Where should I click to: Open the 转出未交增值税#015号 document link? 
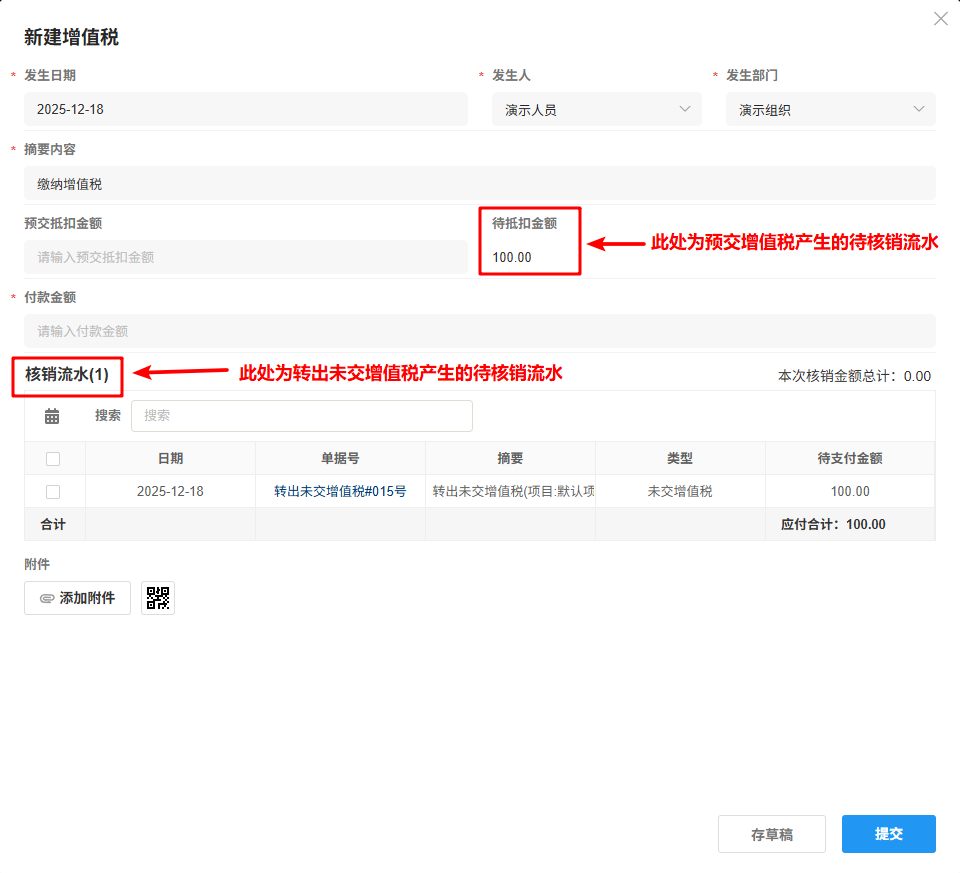click(x=340, y=492)
